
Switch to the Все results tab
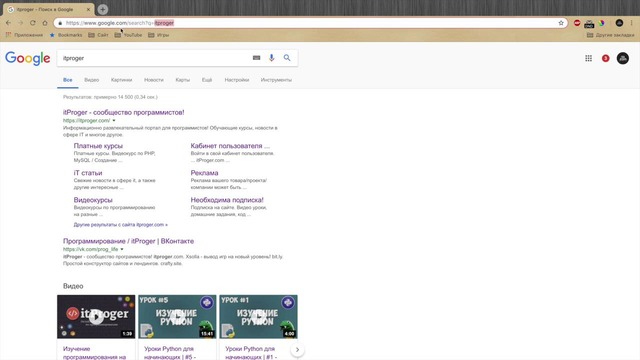68,80
